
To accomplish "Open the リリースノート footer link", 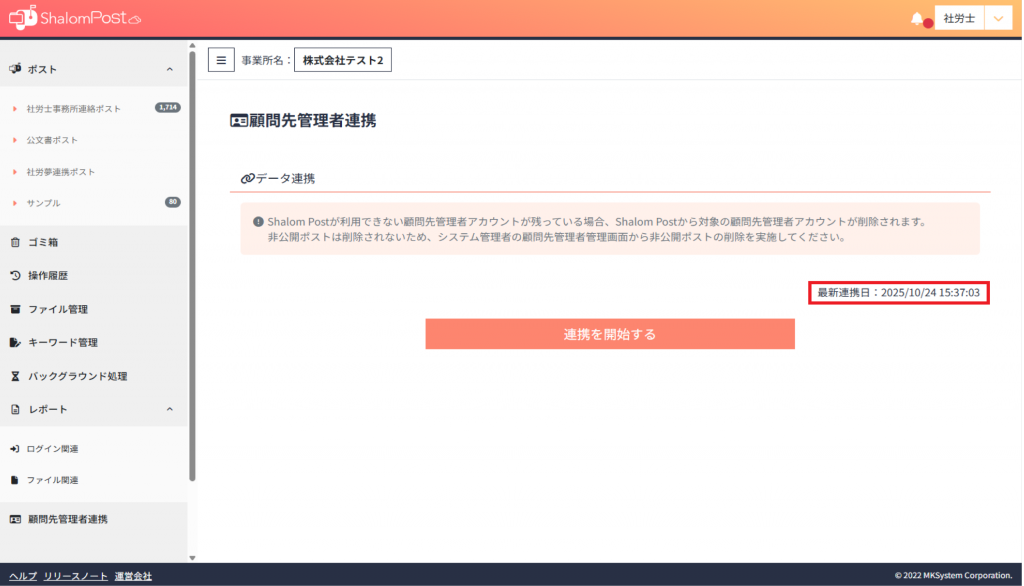I will [x=75, y=576].
